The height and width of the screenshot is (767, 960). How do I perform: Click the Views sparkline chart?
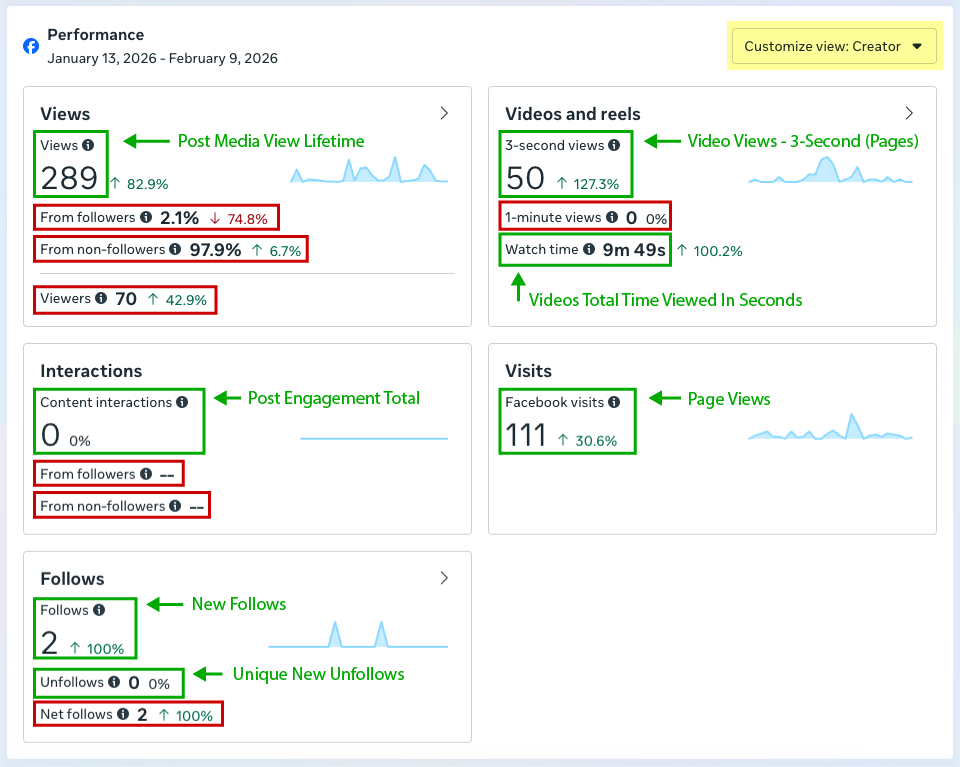369,171
